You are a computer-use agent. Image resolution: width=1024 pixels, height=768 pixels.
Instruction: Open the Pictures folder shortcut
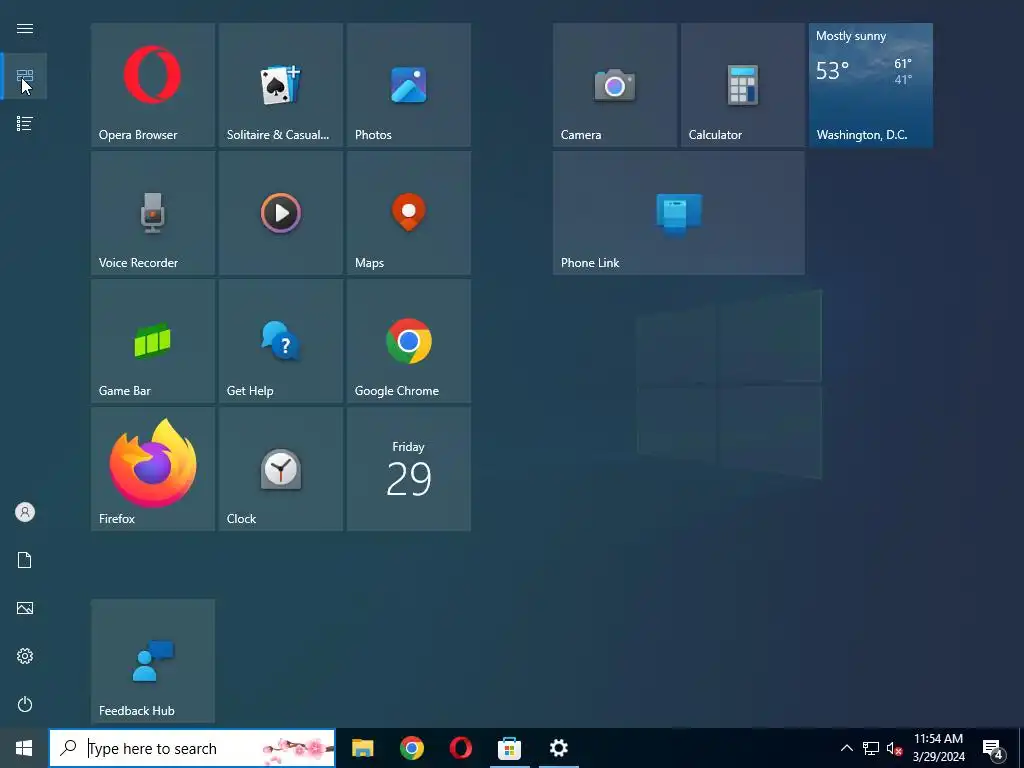pyautogui.click(x=25, y=608)
